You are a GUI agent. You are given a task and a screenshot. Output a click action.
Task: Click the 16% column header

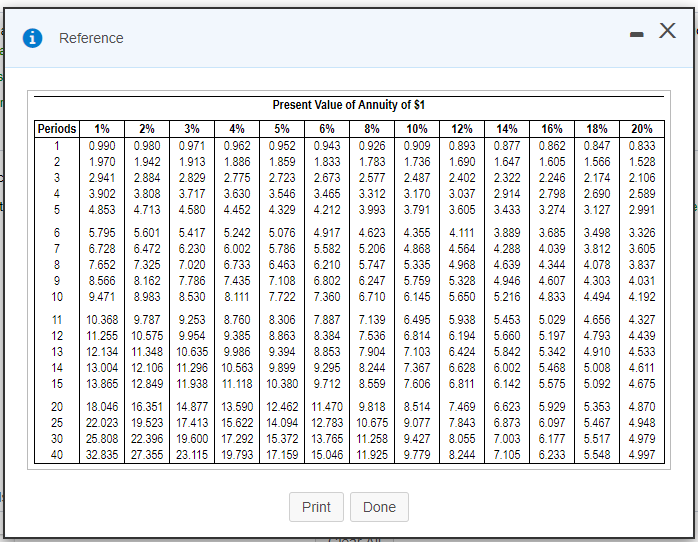552,129
